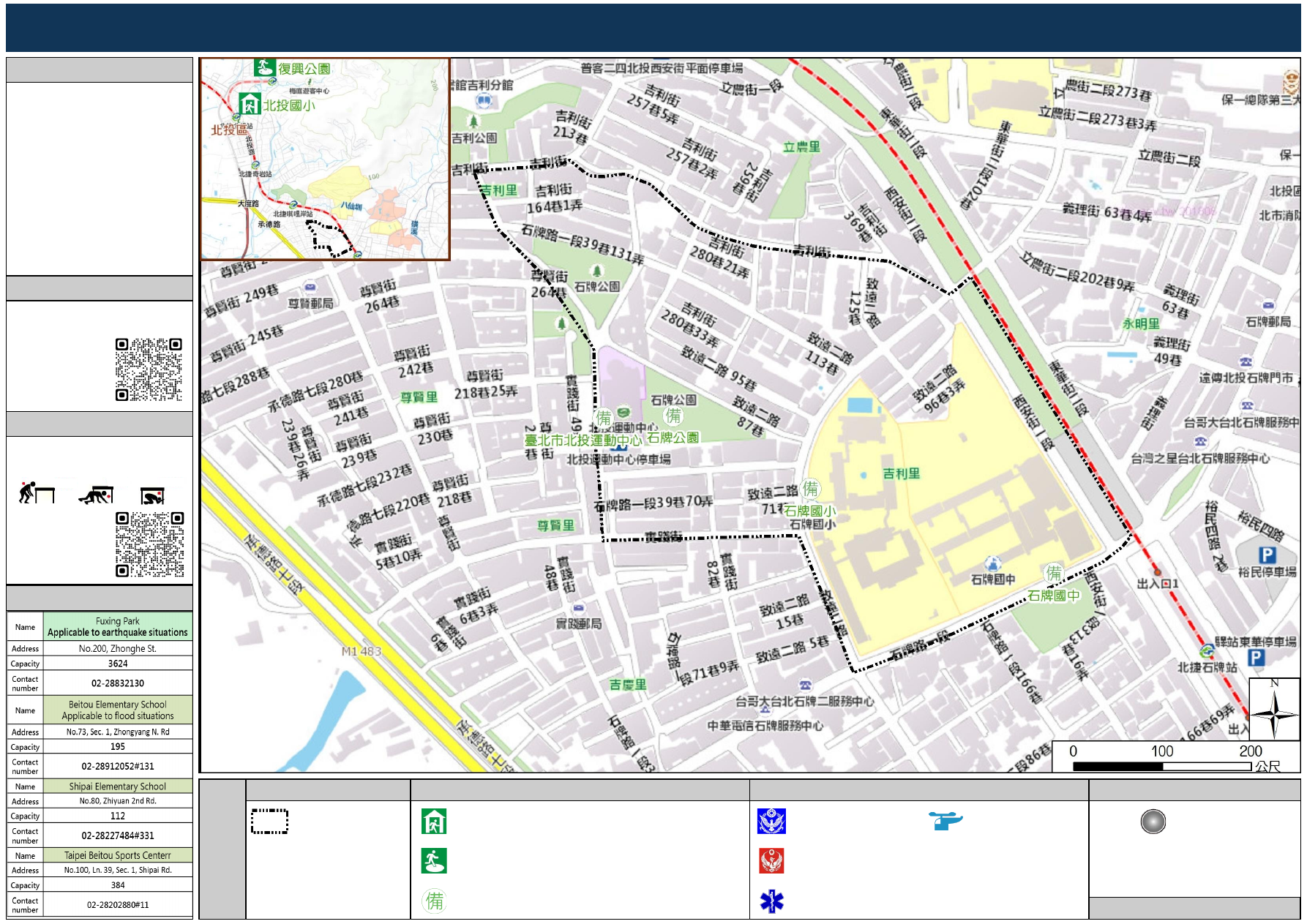Click the post office icon above 實踐郵局
The height and width of the screenshot is (924, 1307).
tap(578, 608)
